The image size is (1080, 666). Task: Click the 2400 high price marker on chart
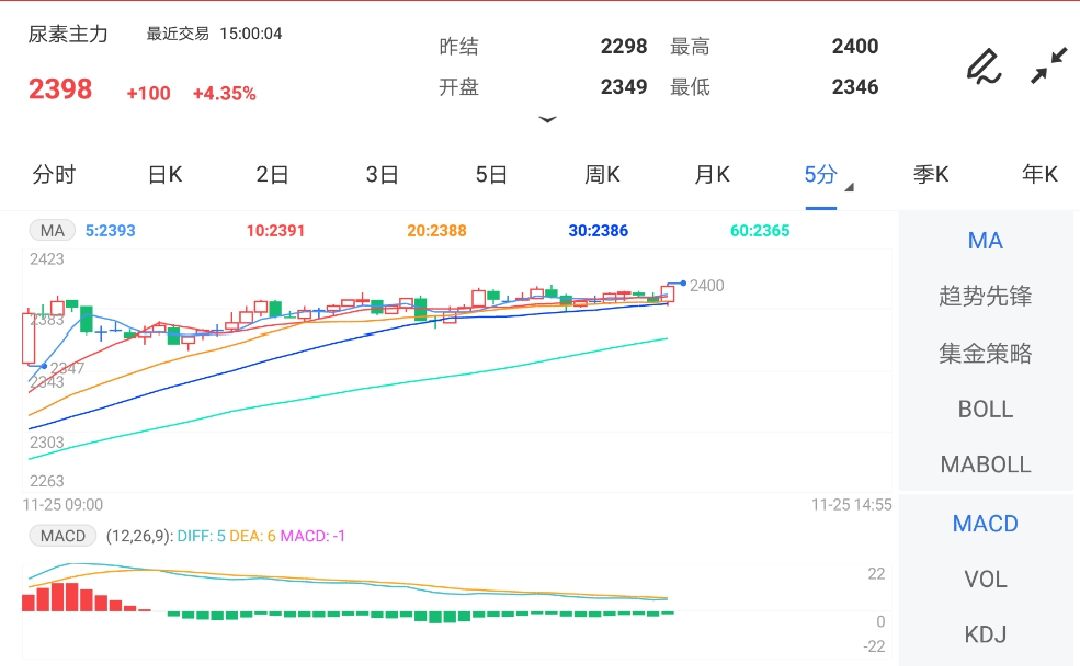pos(707,285)
